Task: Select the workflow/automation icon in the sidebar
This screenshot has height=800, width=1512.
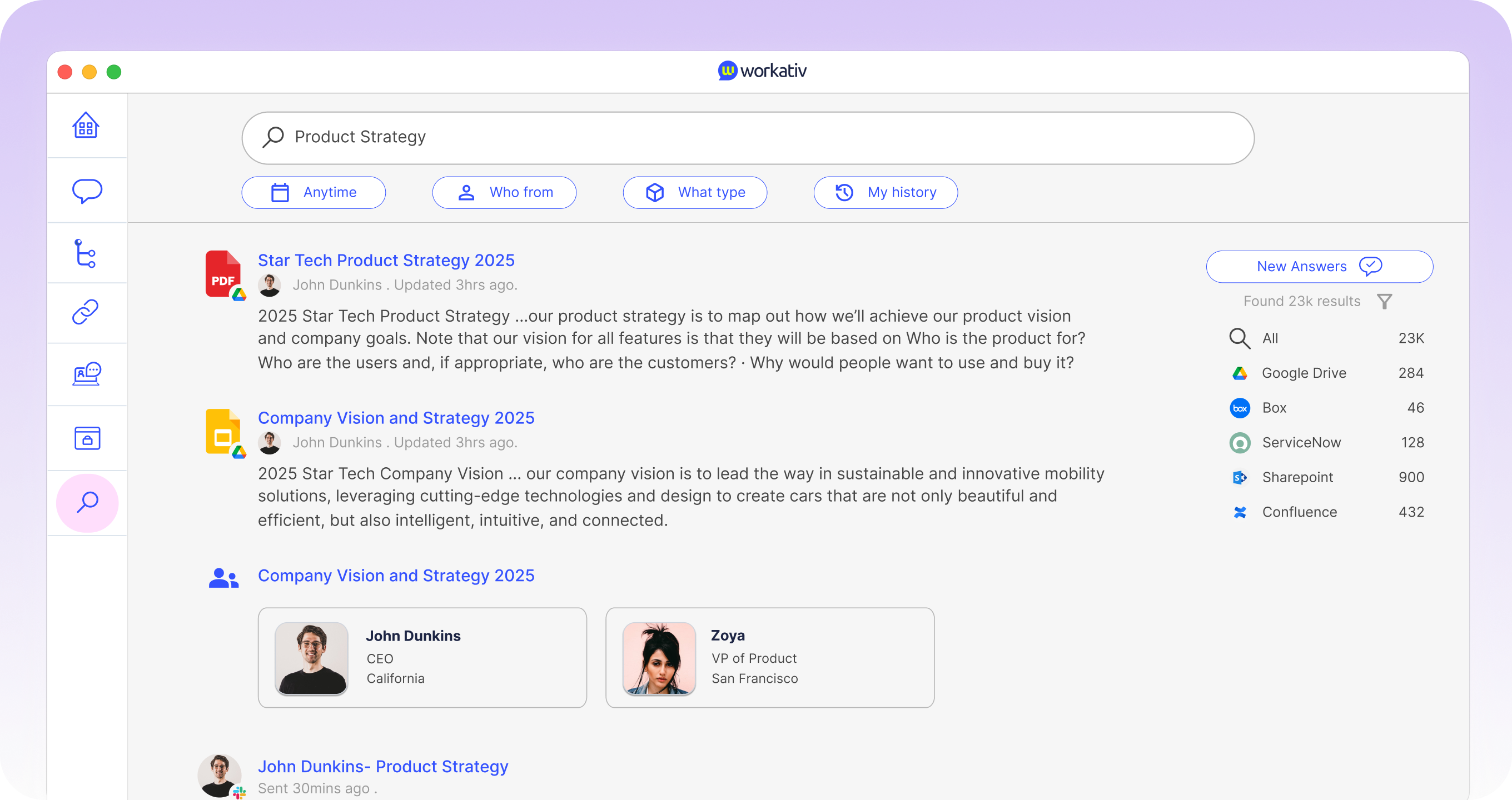Action: (87, 253)
